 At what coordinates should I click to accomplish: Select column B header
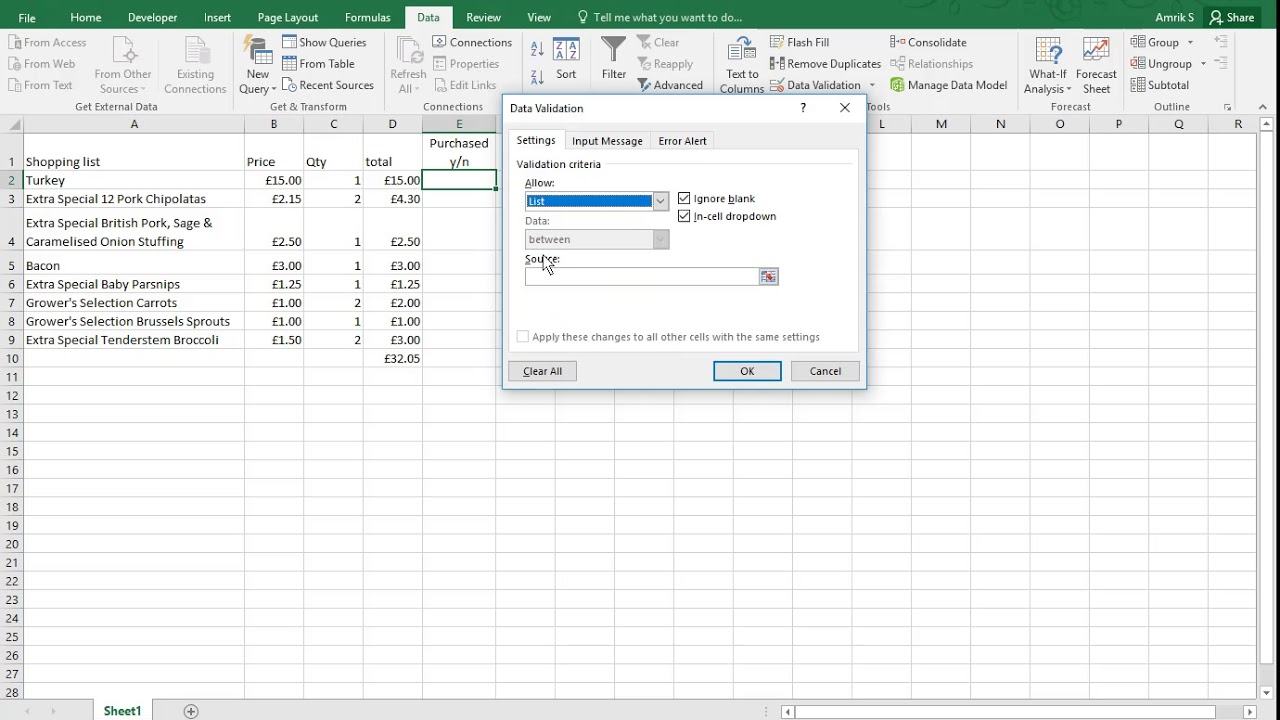point(273,124)
